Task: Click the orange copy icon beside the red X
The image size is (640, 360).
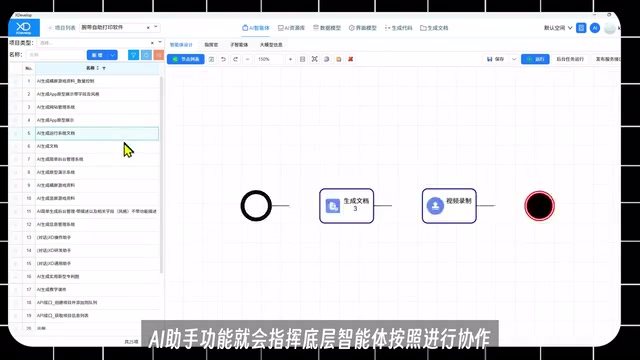Action: click(338, 59)
